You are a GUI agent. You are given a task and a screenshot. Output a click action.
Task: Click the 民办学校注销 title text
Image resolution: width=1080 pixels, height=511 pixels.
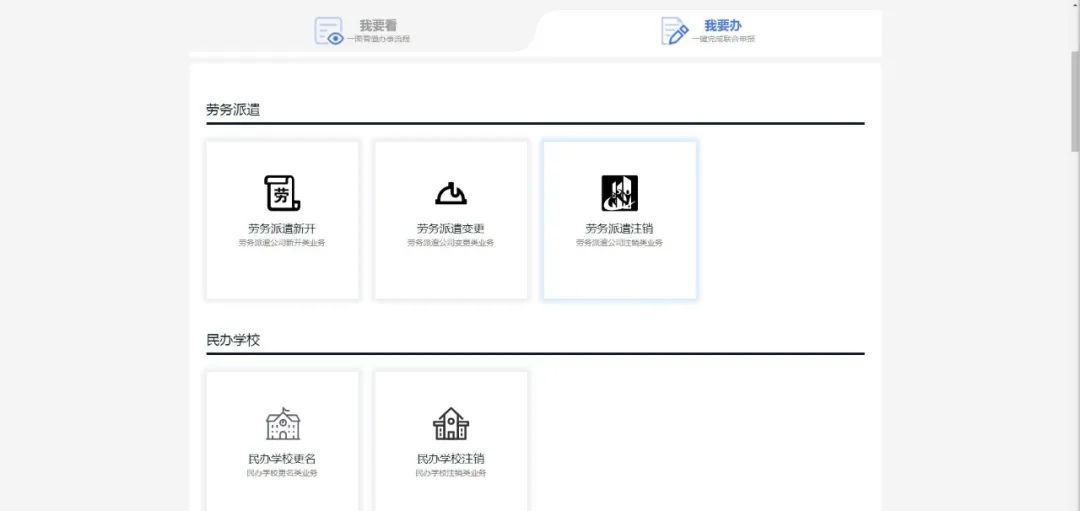(451, 459)
